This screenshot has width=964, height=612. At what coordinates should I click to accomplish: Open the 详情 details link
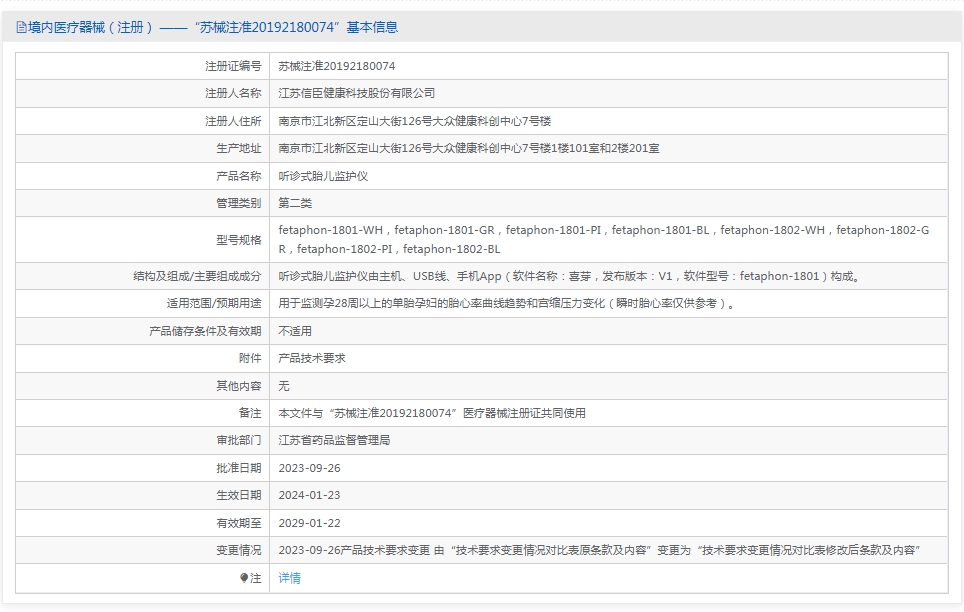[290, 578]
